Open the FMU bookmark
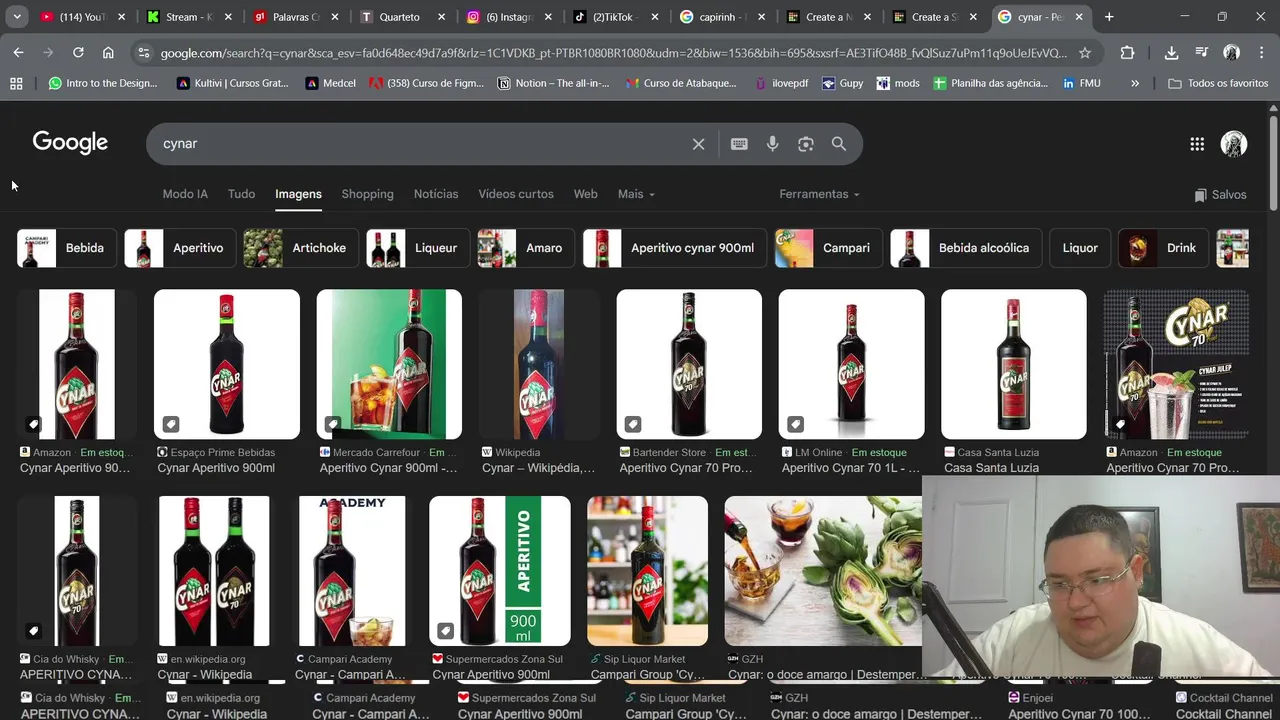The image size is (1280, 720). click(1081, 83)
